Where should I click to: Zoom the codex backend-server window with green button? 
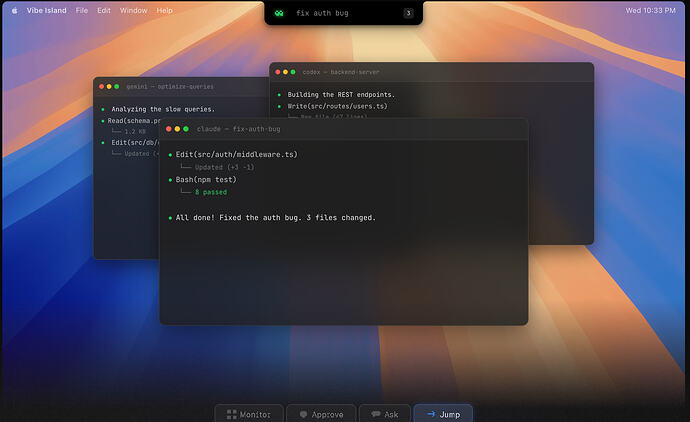[x=293, y=72]
